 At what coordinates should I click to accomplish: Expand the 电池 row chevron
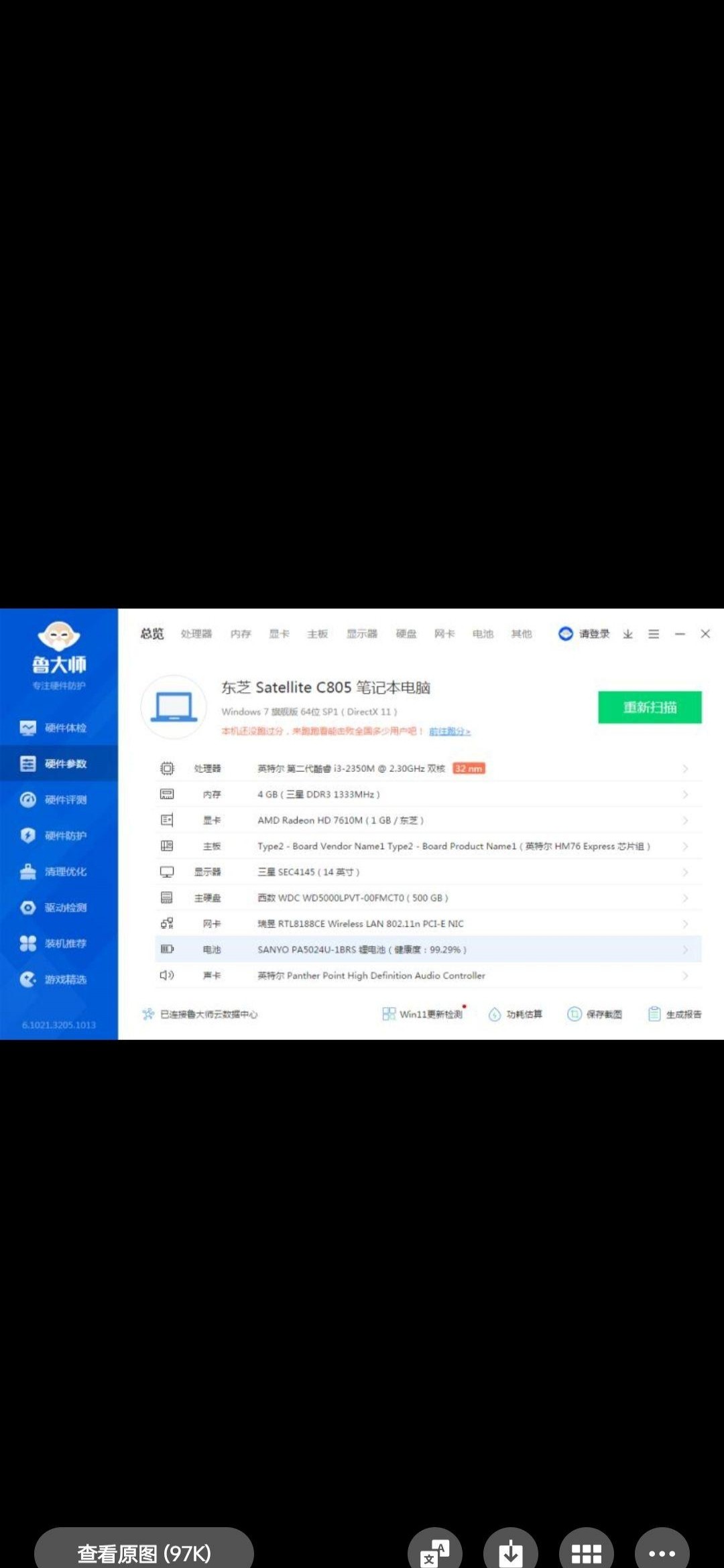(x=685, y=950)
